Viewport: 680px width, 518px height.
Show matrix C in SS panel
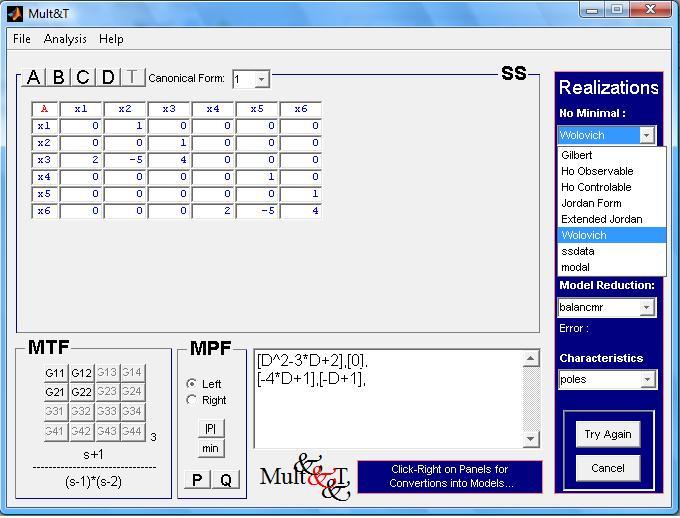click(x=83, y=78)
